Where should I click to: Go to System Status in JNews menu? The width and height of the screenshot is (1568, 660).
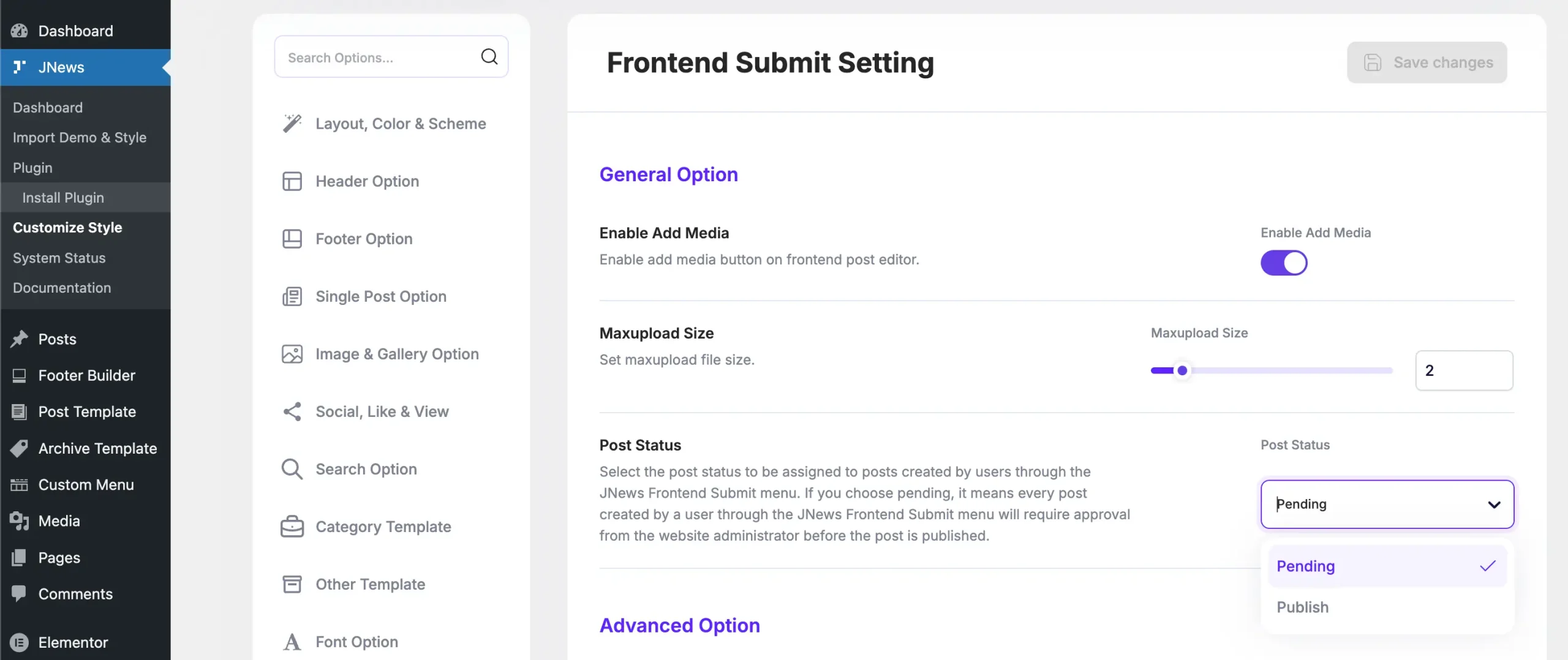click(59, 258)
